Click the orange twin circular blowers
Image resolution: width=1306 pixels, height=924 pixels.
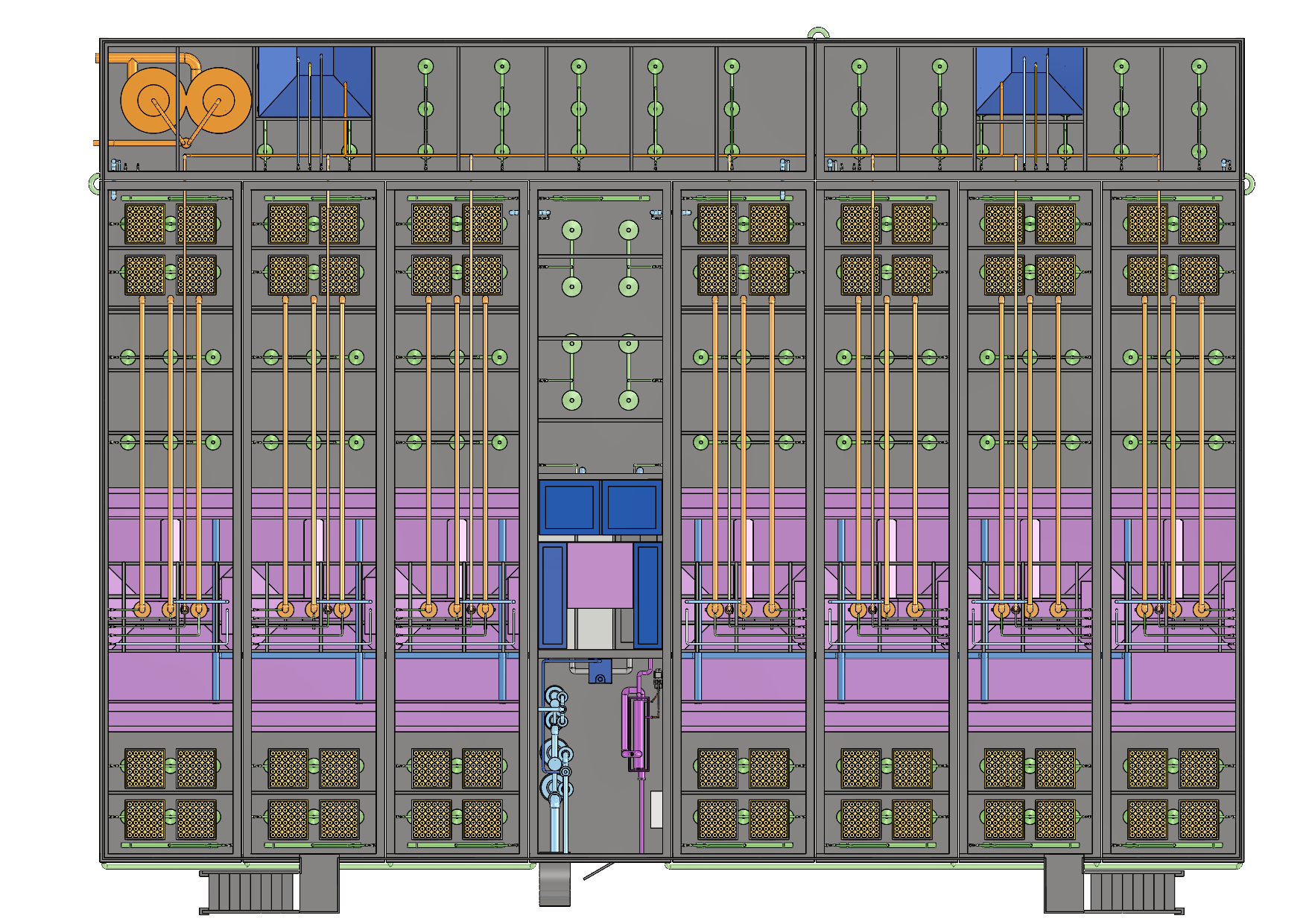tap(186, 101)
